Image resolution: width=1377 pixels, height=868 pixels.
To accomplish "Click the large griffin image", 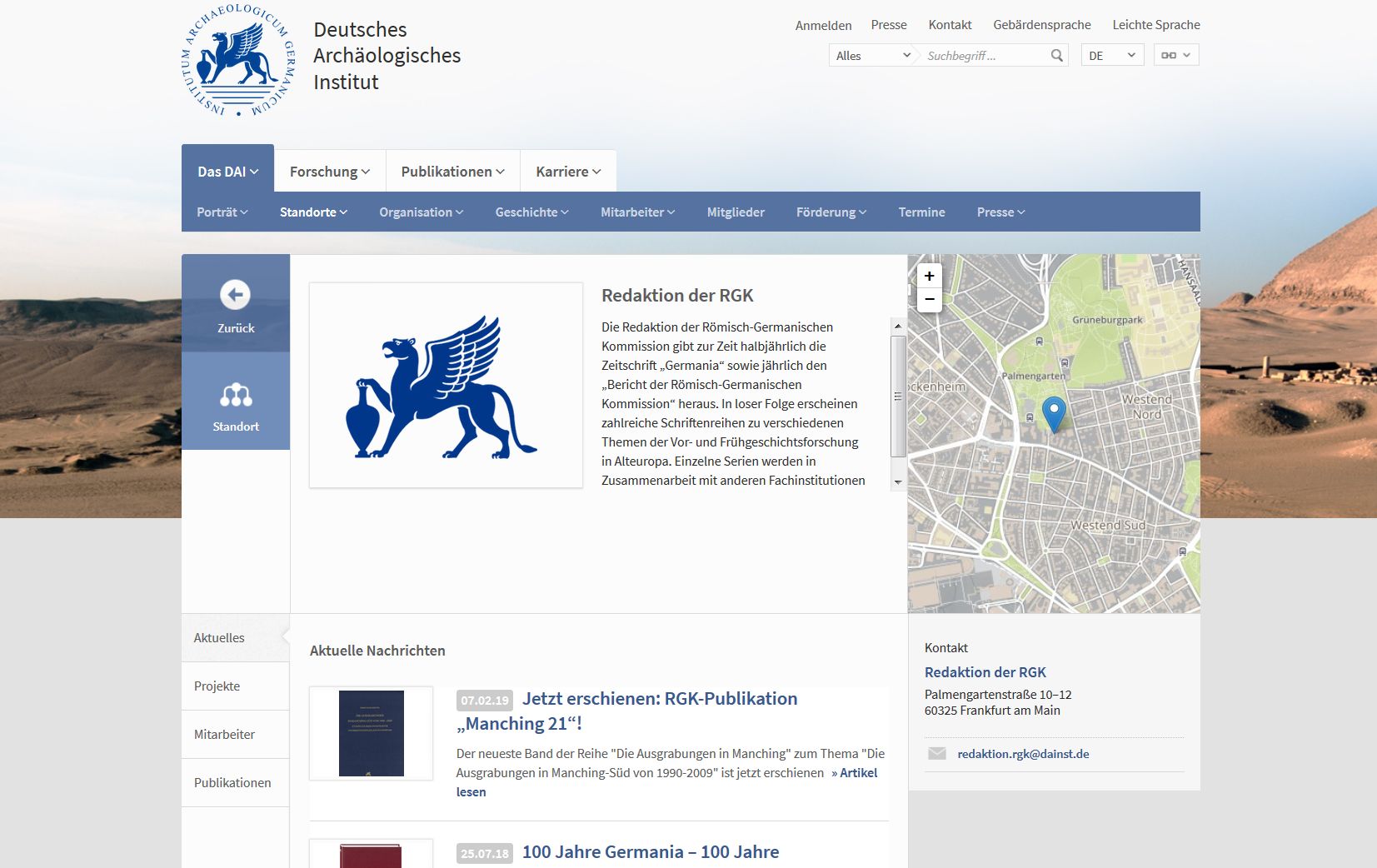I will click(x=446, y=385).
